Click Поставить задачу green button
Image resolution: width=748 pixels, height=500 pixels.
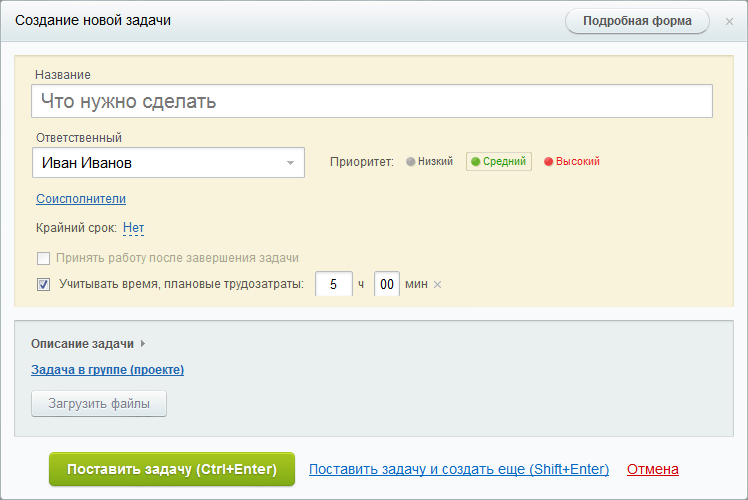click(x=172, y=469)
